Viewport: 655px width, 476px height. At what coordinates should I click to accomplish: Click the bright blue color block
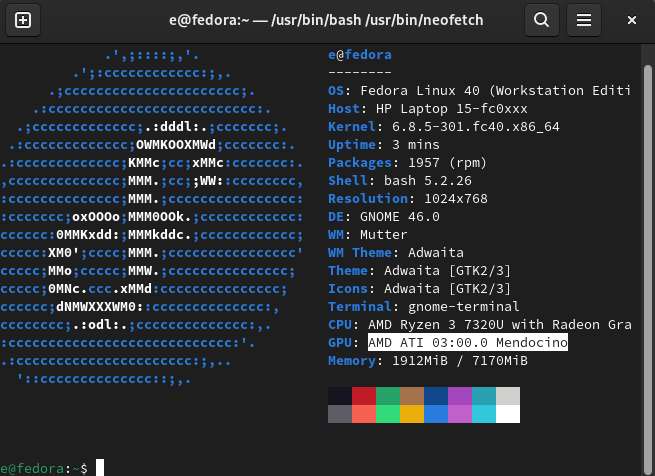[x=436, y=414]
